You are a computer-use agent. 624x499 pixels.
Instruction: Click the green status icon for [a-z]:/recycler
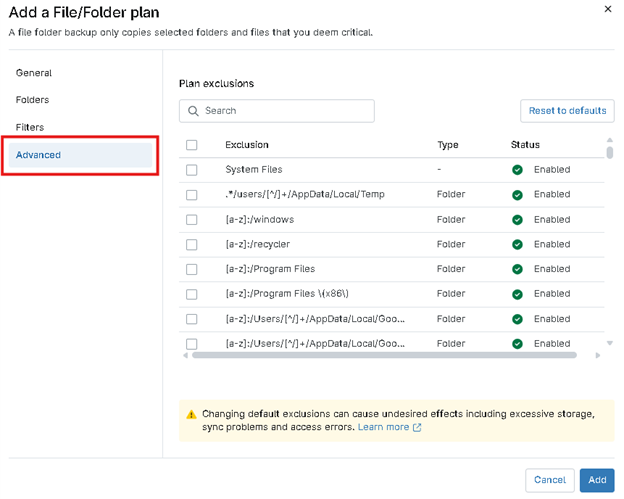(517, 244)
